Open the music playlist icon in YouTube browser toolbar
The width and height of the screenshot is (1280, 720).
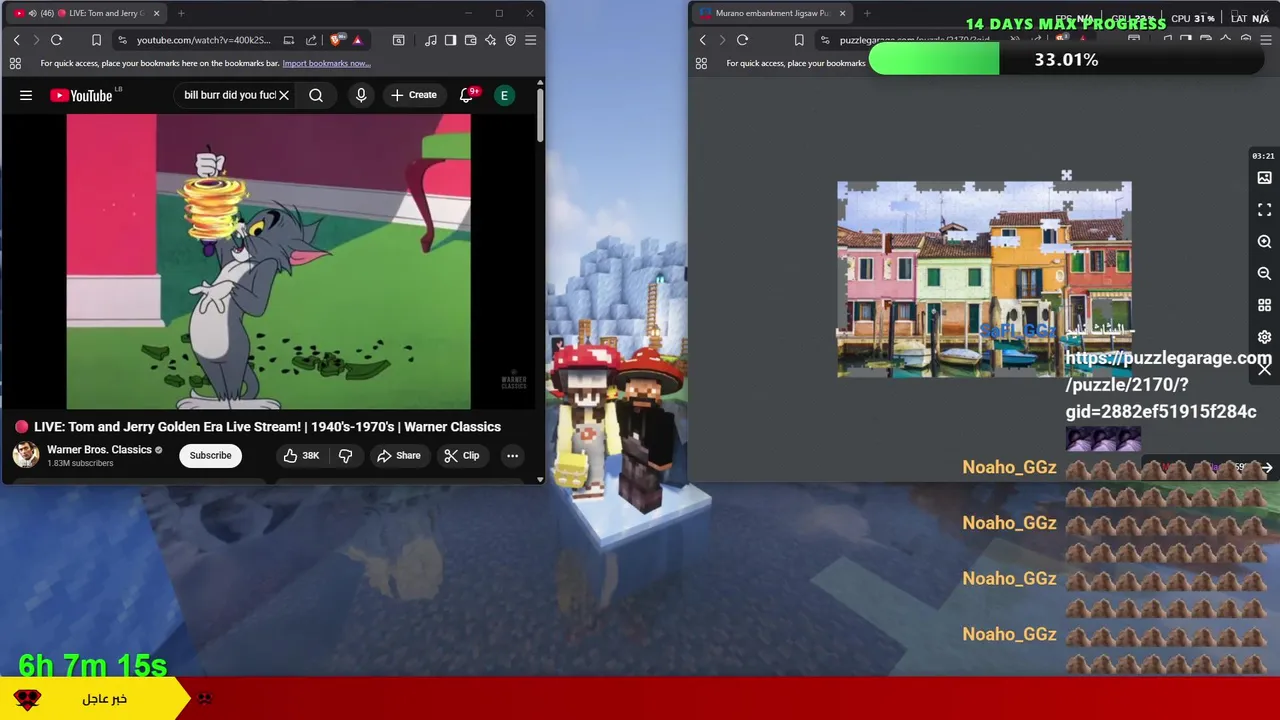(430, 40)
